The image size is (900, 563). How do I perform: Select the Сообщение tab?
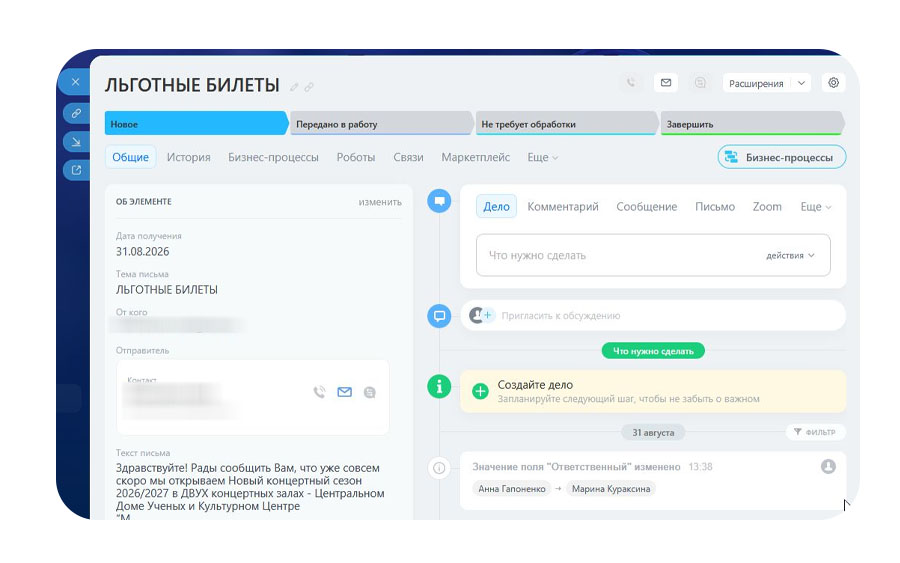point(646,207)
